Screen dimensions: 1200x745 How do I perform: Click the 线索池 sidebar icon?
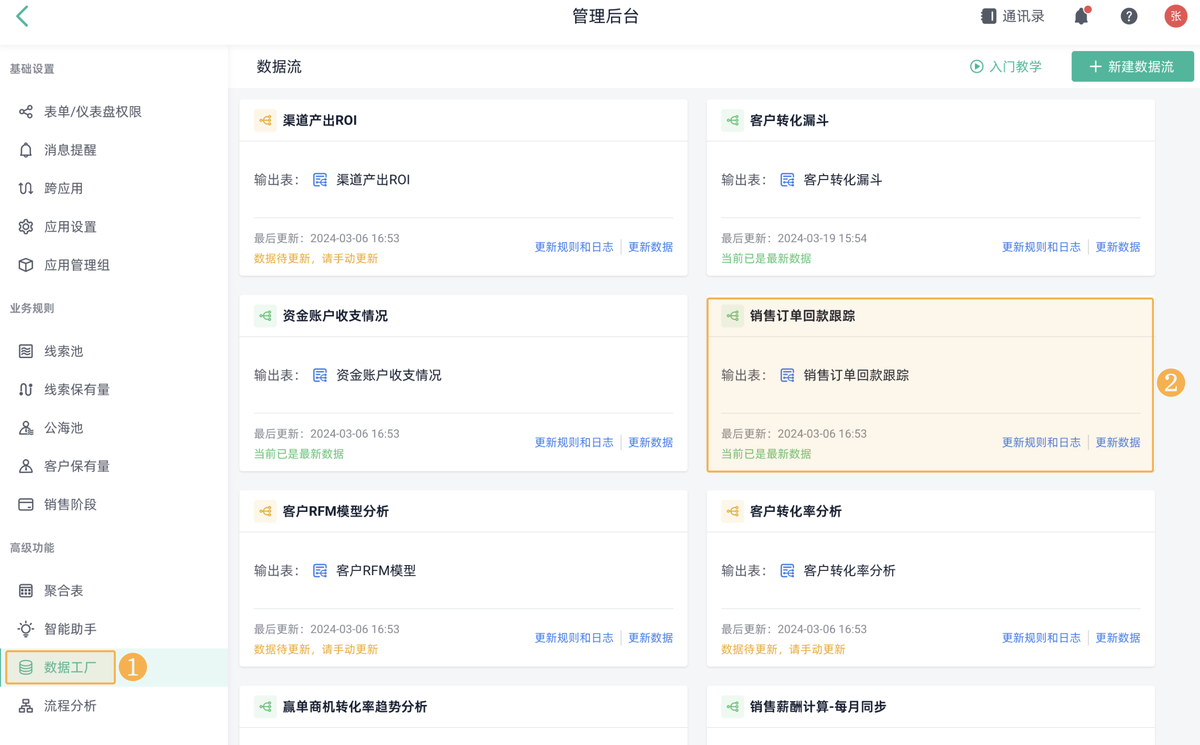(26, 351)
